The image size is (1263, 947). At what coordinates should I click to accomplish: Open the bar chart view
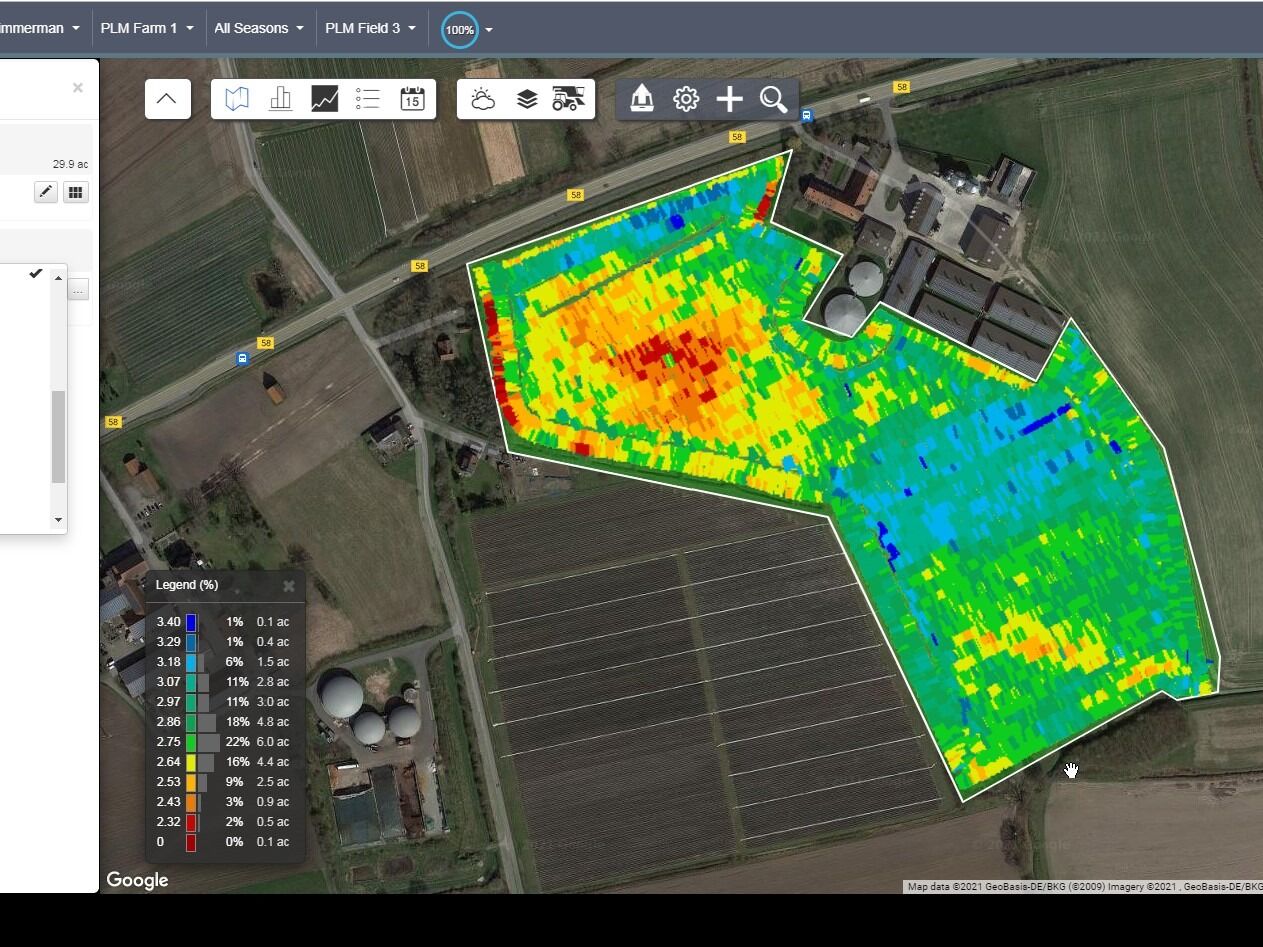coord(281,99)
